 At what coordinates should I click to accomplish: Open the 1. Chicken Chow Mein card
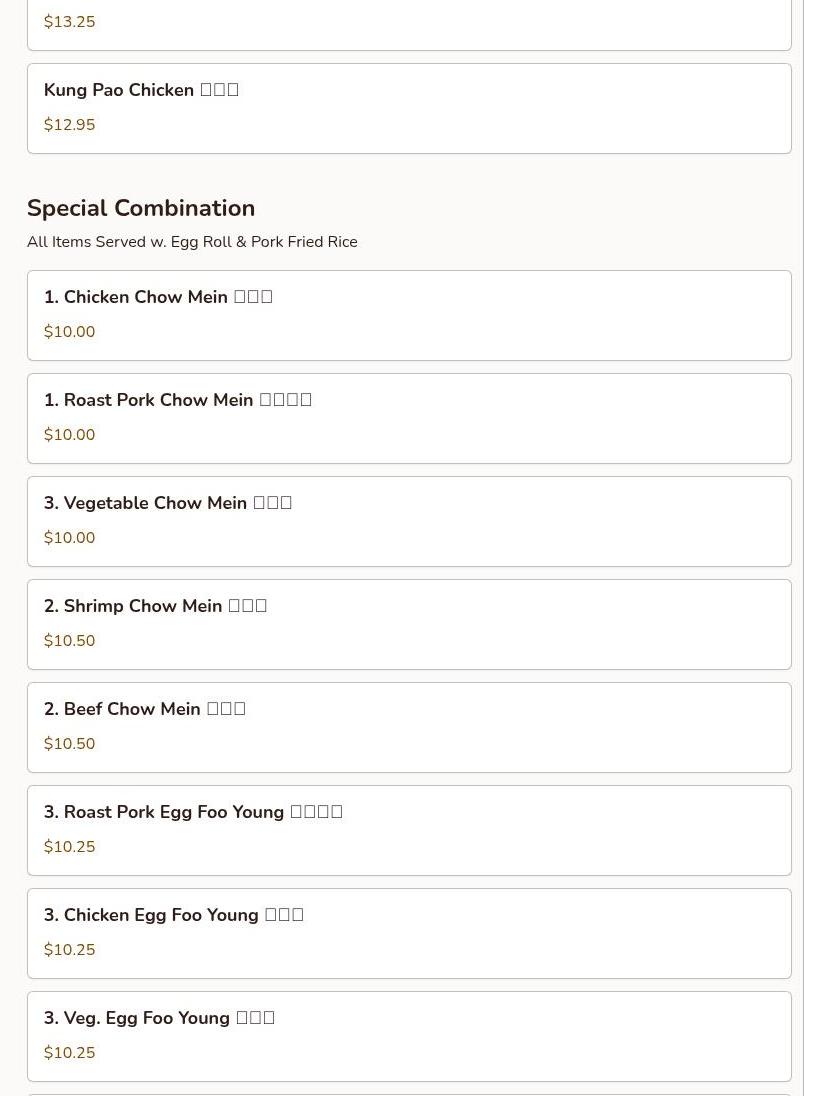409,315
